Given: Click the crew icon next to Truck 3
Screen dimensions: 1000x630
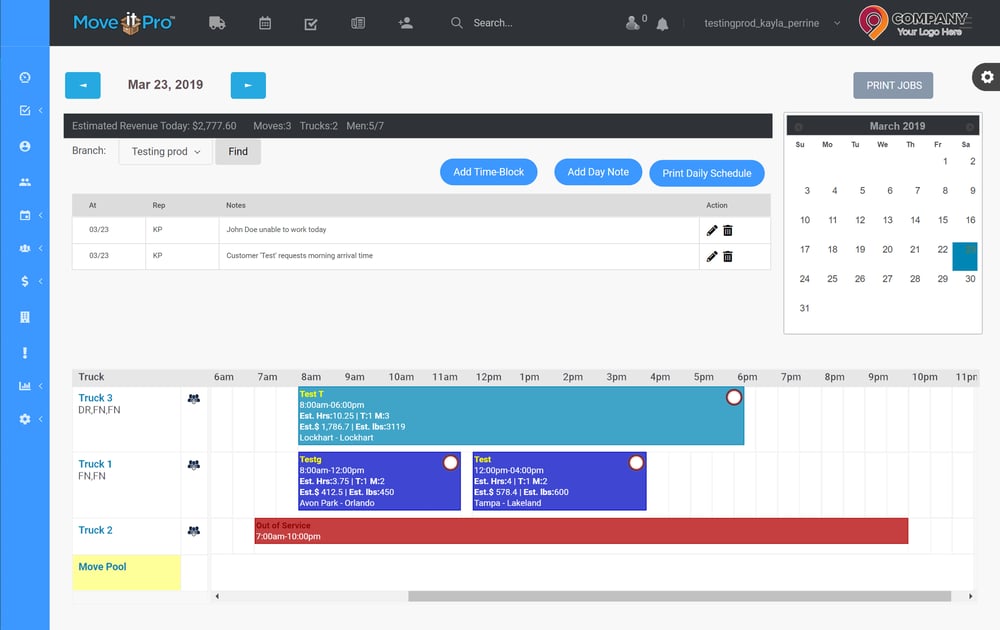Looking at the screenshot, I should 194,398.
